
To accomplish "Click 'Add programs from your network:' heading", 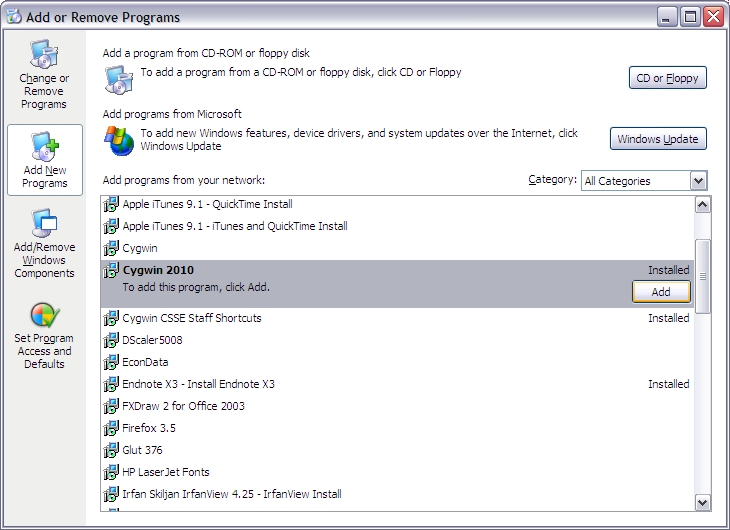I will click(184, 180).
